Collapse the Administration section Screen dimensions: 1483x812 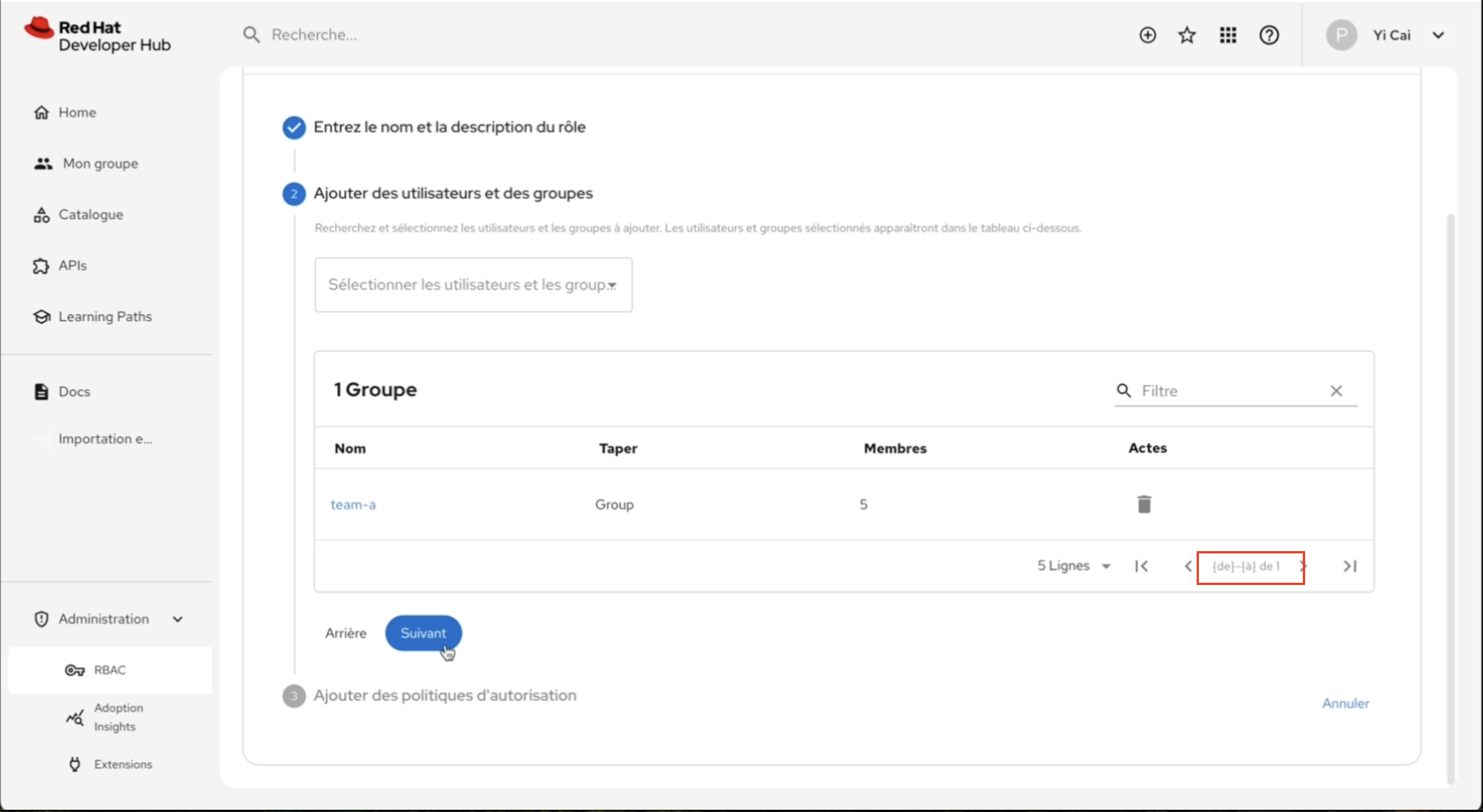(x=177, y=619)
